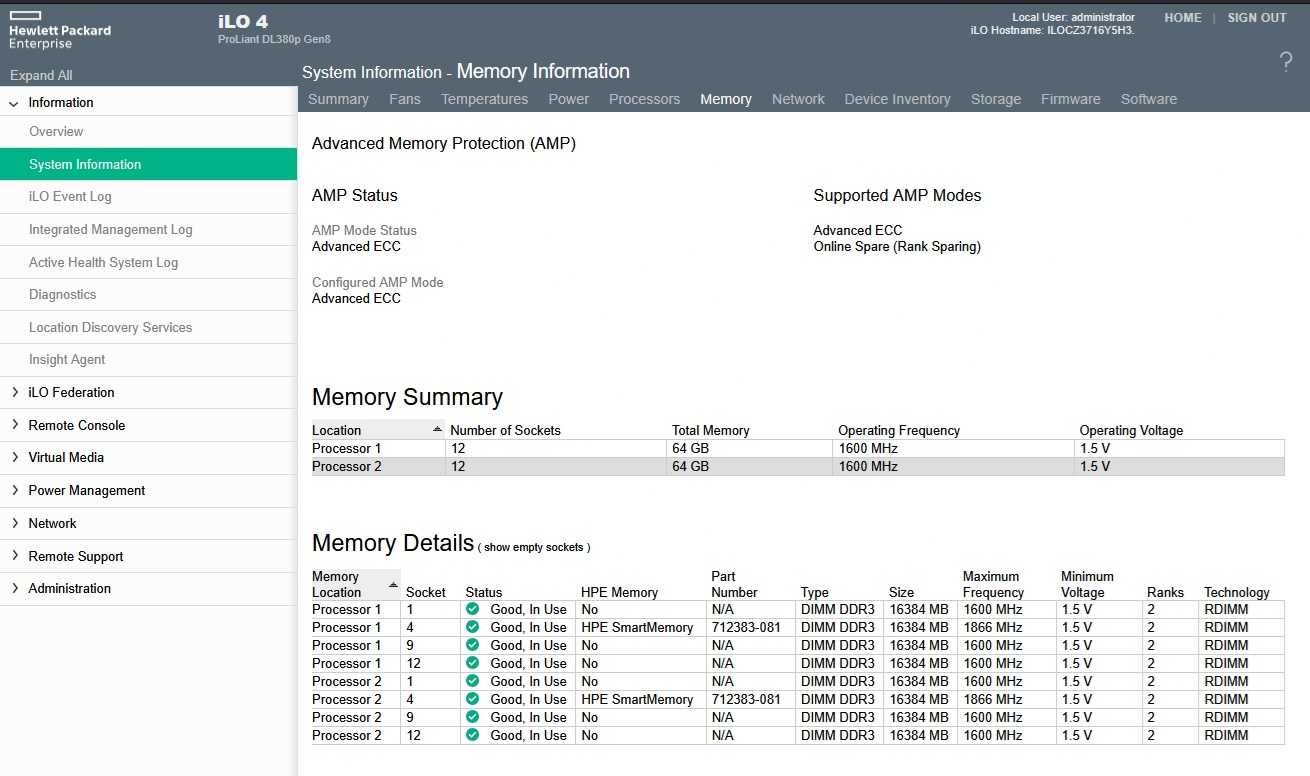Open the Network tab
This screenshot has height=776, width=1310.
[798, 99]
